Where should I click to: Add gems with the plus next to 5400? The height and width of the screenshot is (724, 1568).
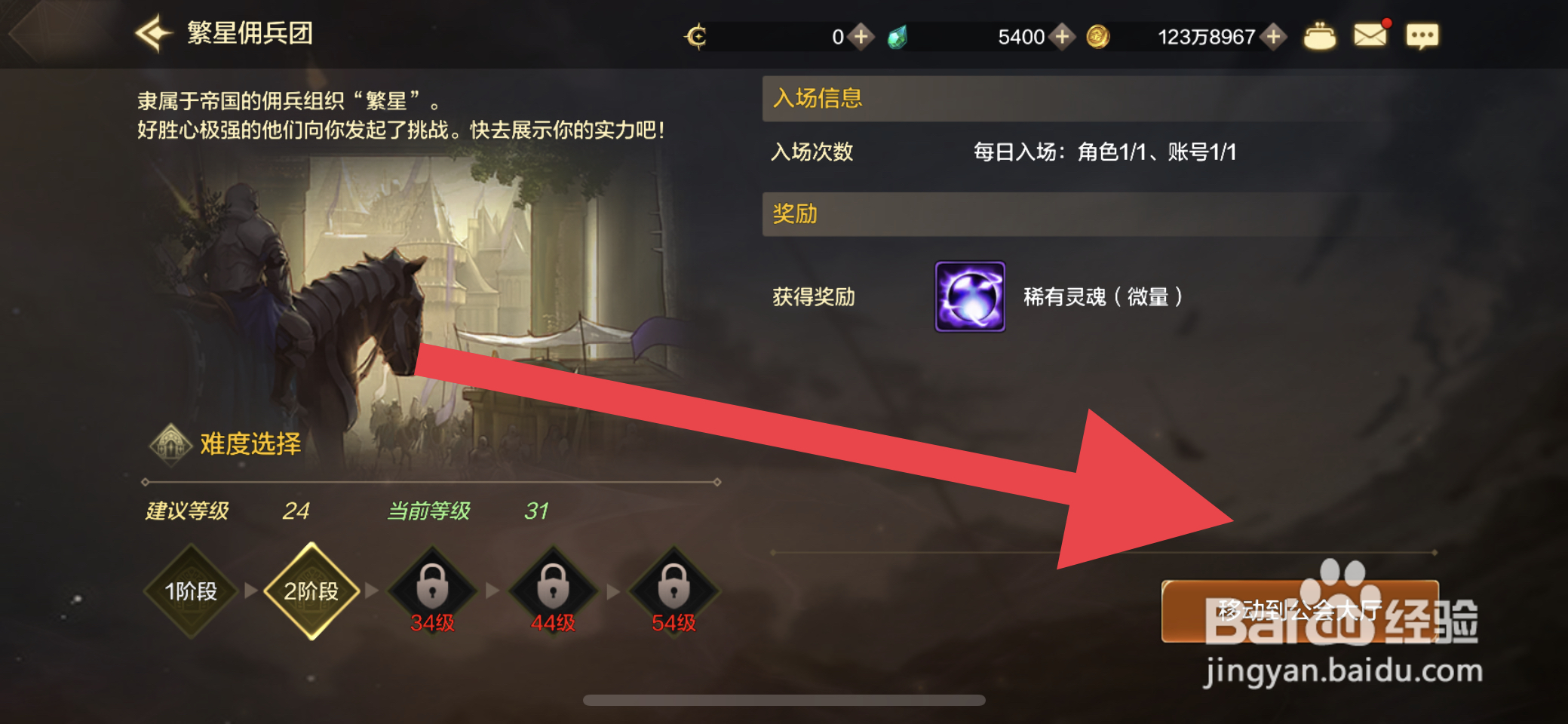[1062, 36]
